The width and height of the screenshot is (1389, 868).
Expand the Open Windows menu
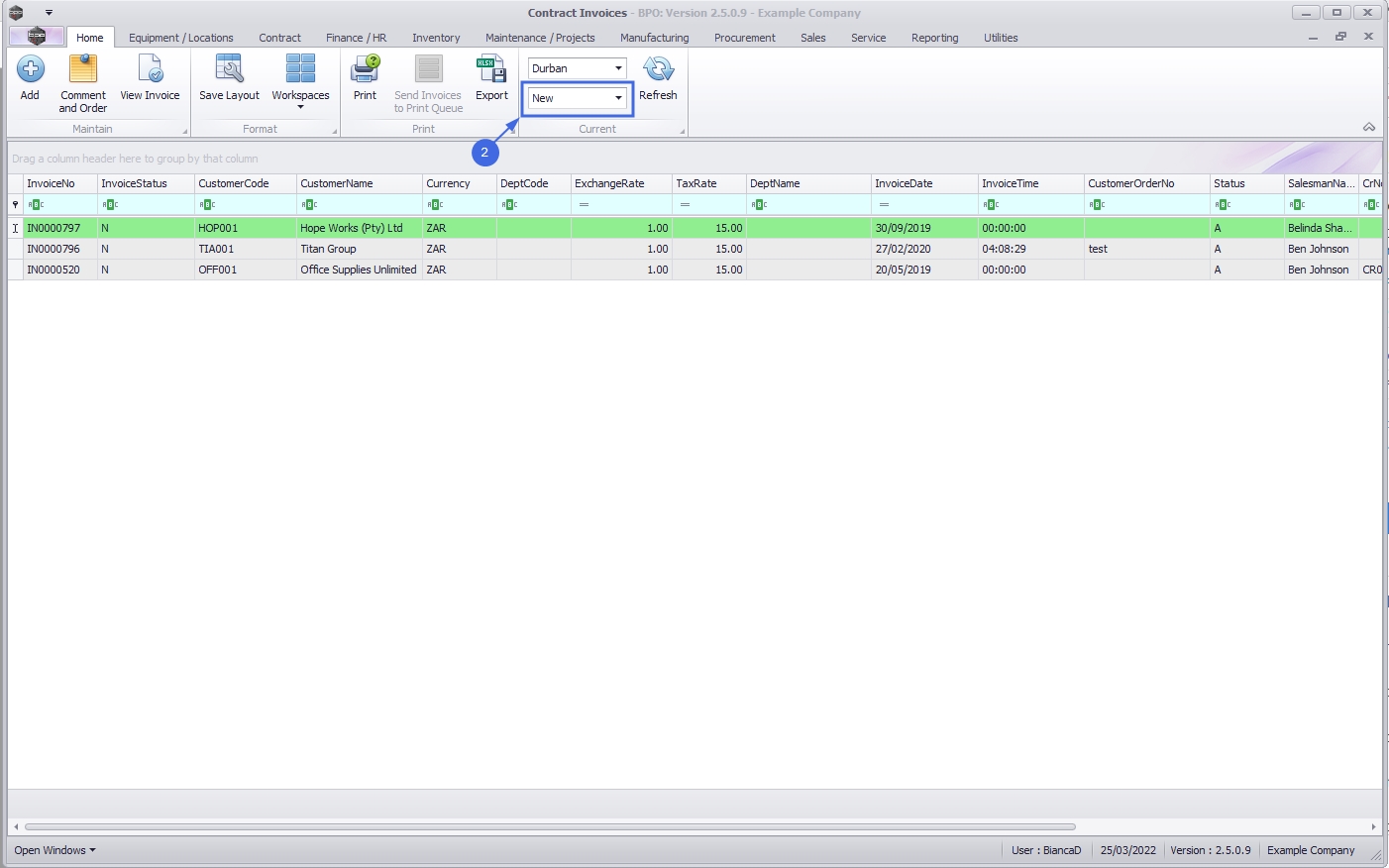54,850
